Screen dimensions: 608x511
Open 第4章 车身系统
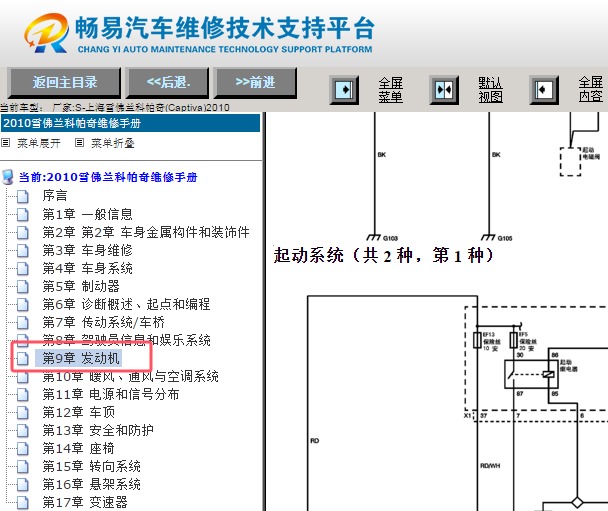click(87, 268)
